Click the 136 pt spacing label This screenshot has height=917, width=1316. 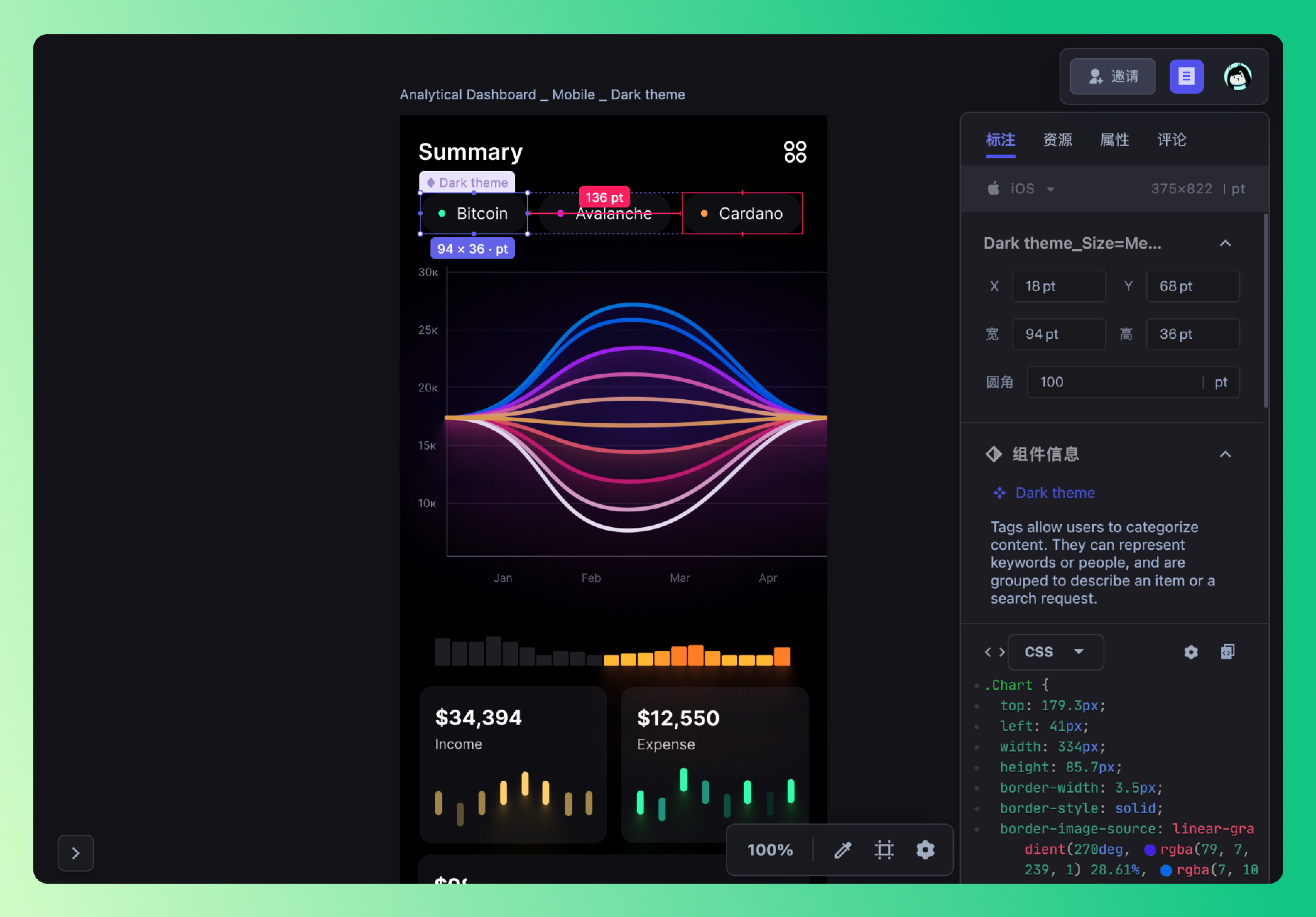click(604, 197)
